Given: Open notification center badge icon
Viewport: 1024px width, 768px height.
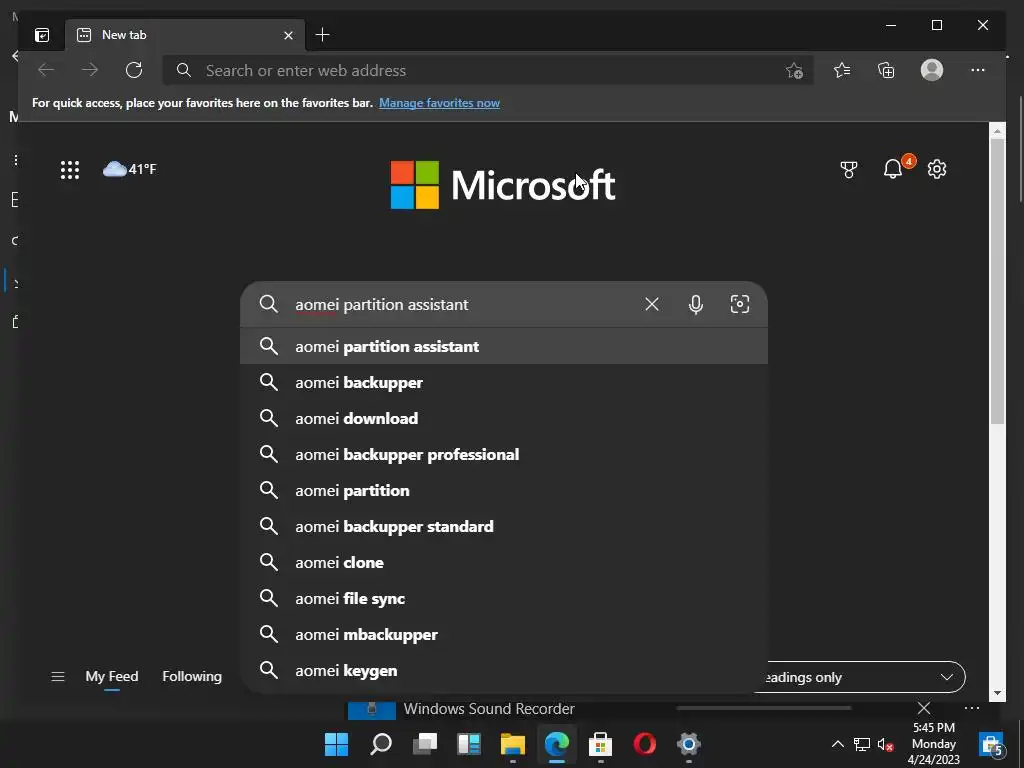Looking at the screenshot, I should [x=992, y=744].
